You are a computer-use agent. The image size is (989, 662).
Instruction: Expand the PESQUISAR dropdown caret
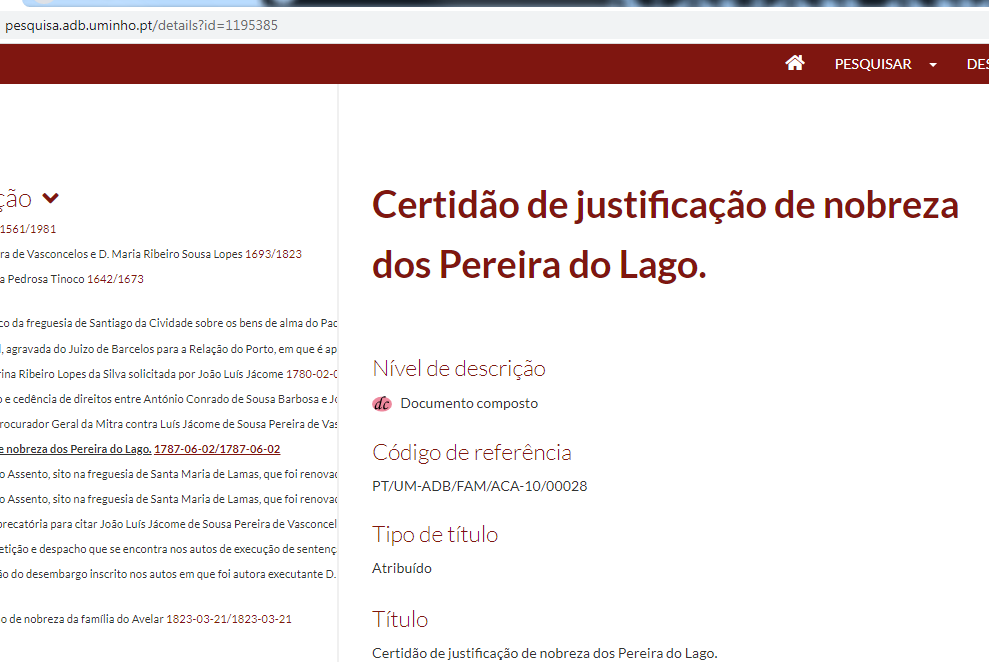pos(933,65)
